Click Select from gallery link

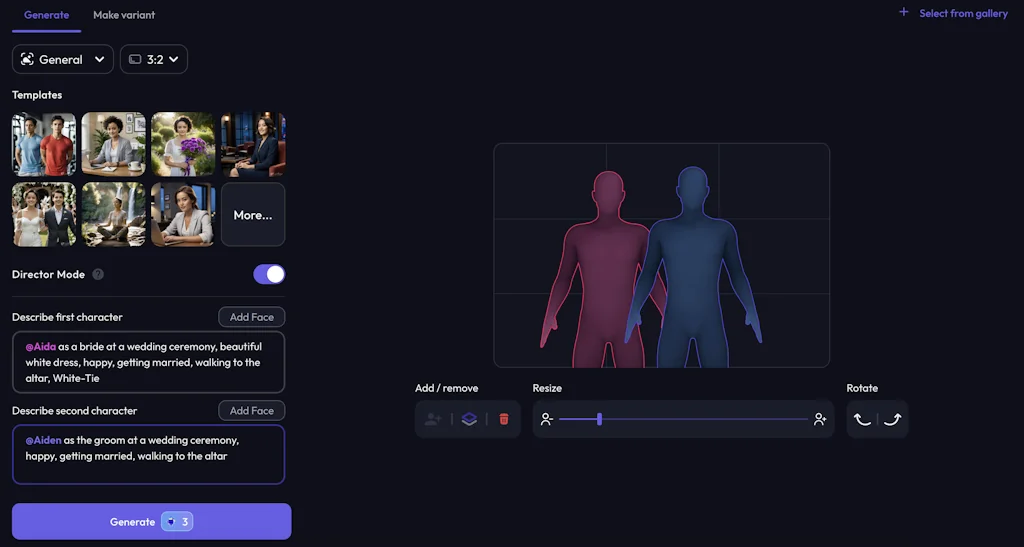pyautogui.click(x=963, y=13)
